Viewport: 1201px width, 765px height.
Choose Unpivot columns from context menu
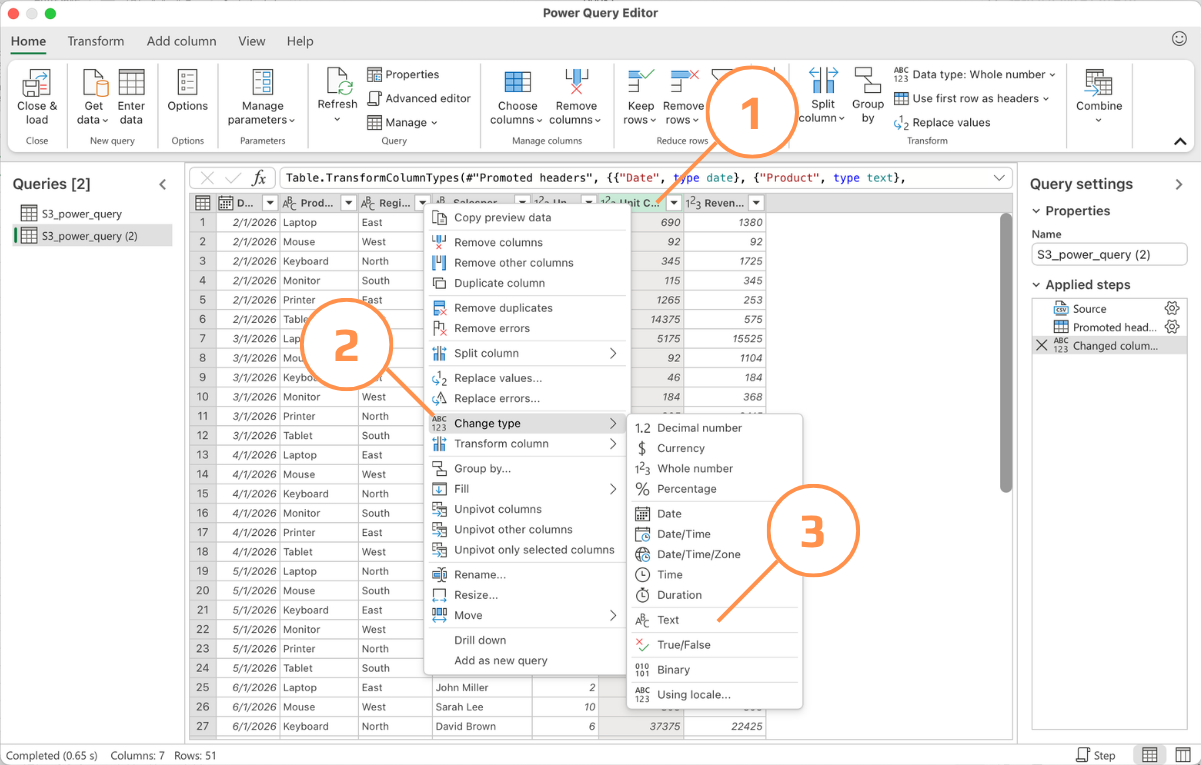pyautogui.click(x=527, y=509)
